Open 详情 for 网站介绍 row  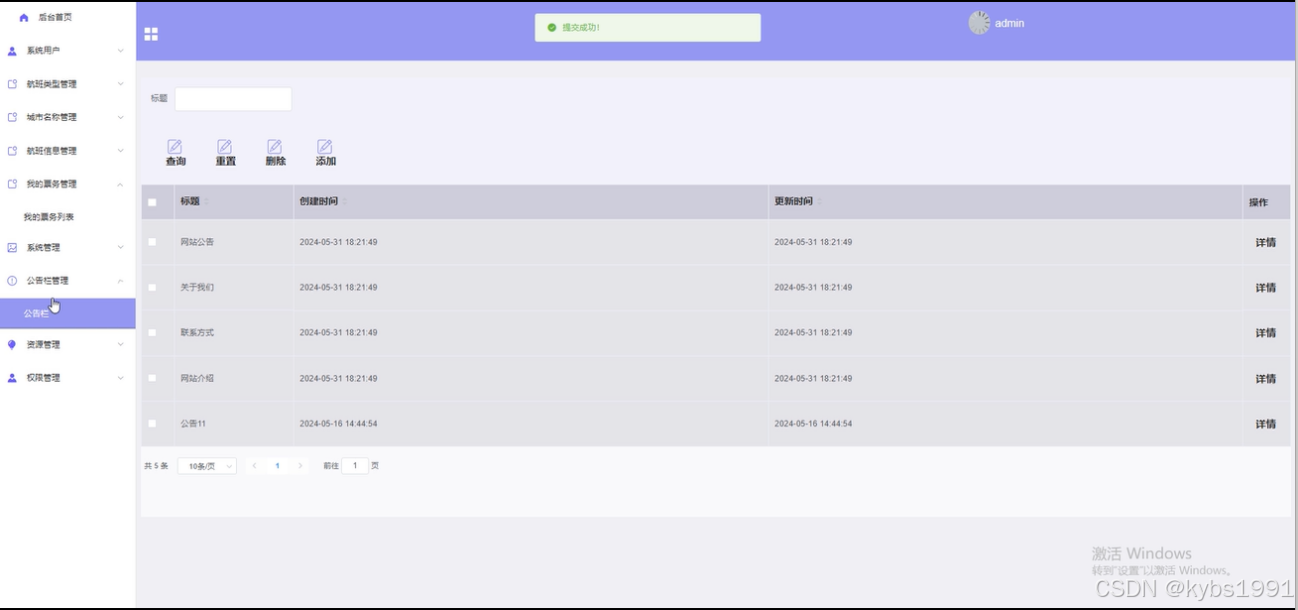click(x=1265, y=379)
